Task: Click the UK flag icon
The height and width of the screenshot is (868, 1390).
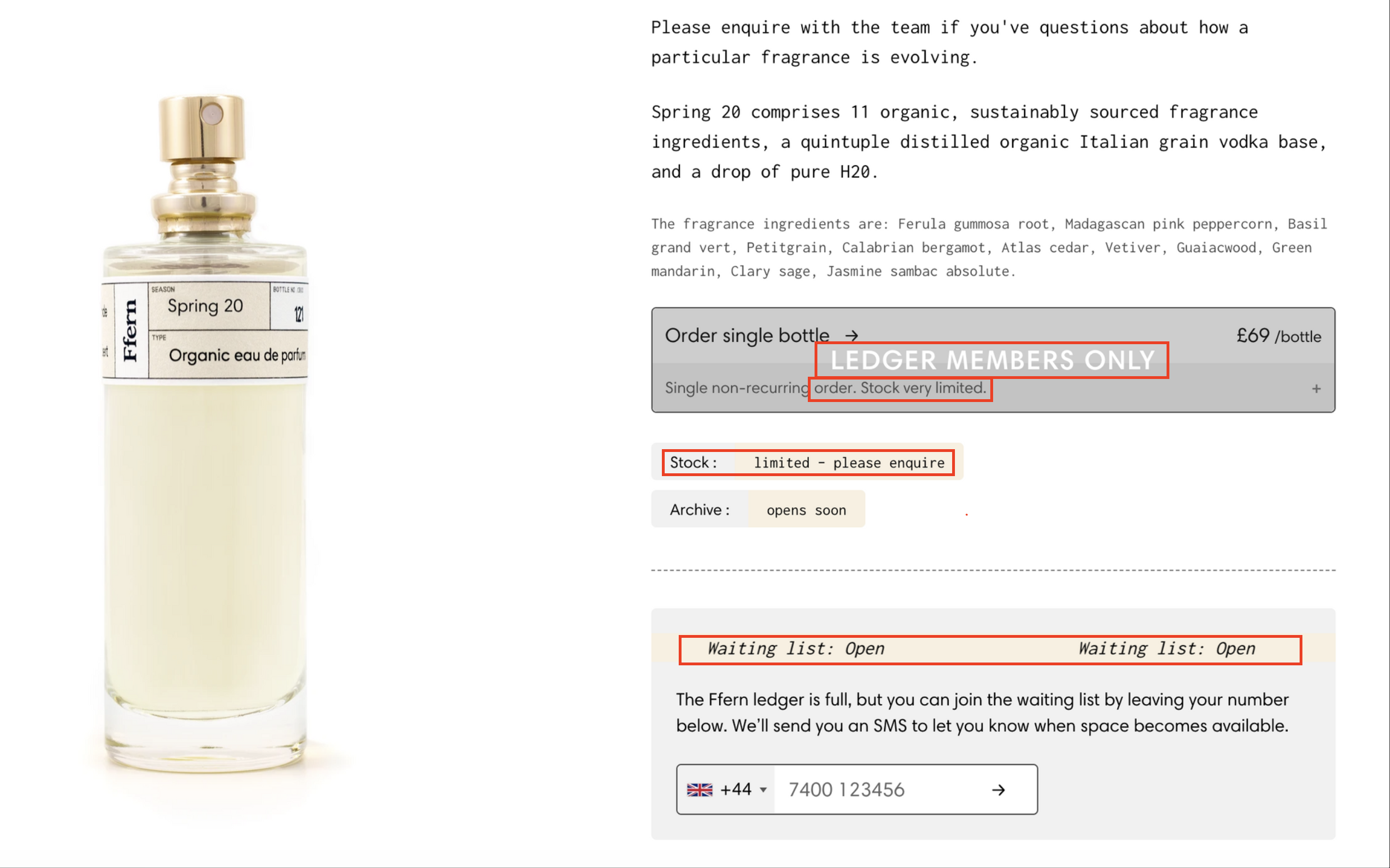Action: click(699, 790)
